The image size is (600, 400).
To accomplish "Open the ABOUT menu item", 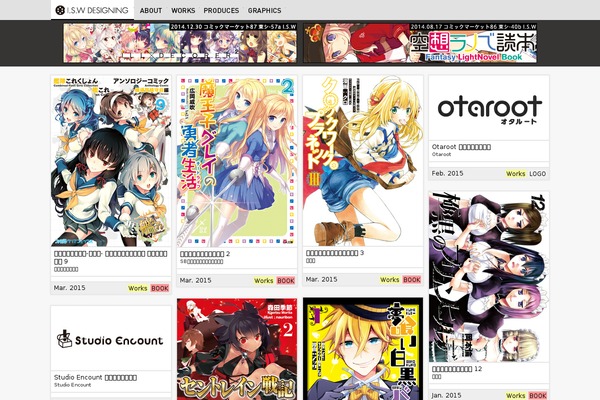I will click(151, 11).
